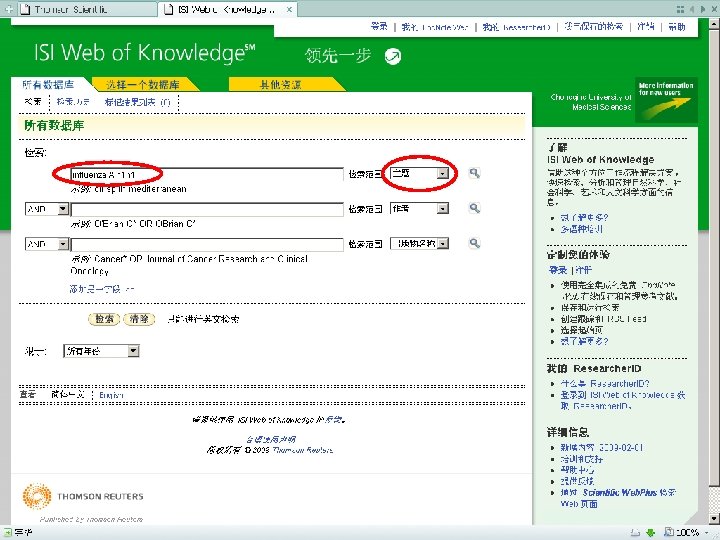Click the vertical scrollbar up arrow
The width and height of the screenshot is (720, 540).
click(714, 24)
